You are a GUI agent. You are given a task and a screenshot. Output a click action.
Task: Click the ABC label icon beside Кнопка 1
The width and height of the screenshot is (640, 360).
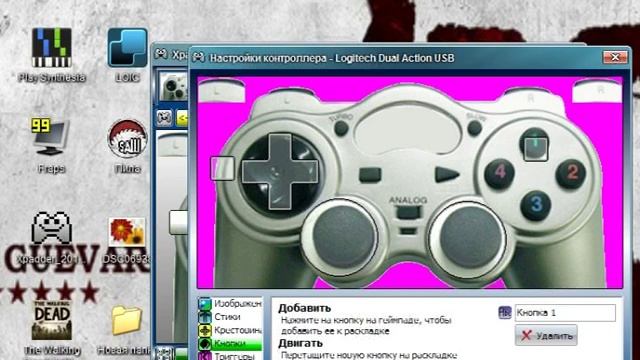pos(505,313)
